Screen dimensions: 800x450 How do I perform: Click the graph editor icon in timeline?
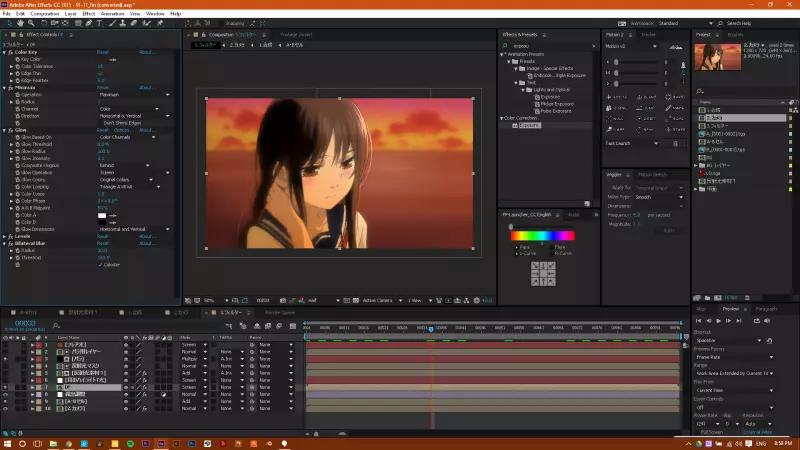tap(293, 326)
